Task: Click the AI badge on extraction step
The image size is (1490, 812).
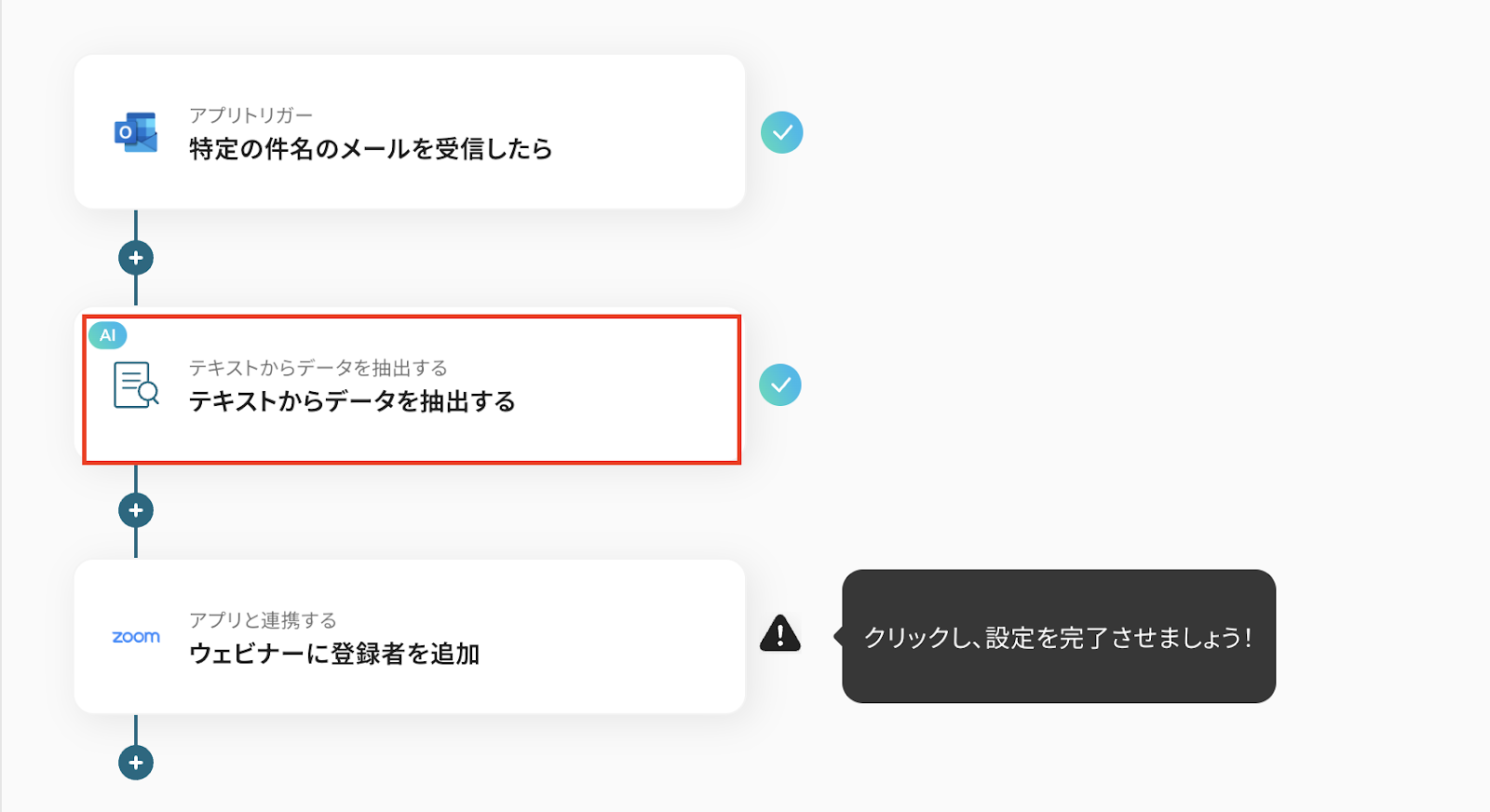Action: coord(108,335)
